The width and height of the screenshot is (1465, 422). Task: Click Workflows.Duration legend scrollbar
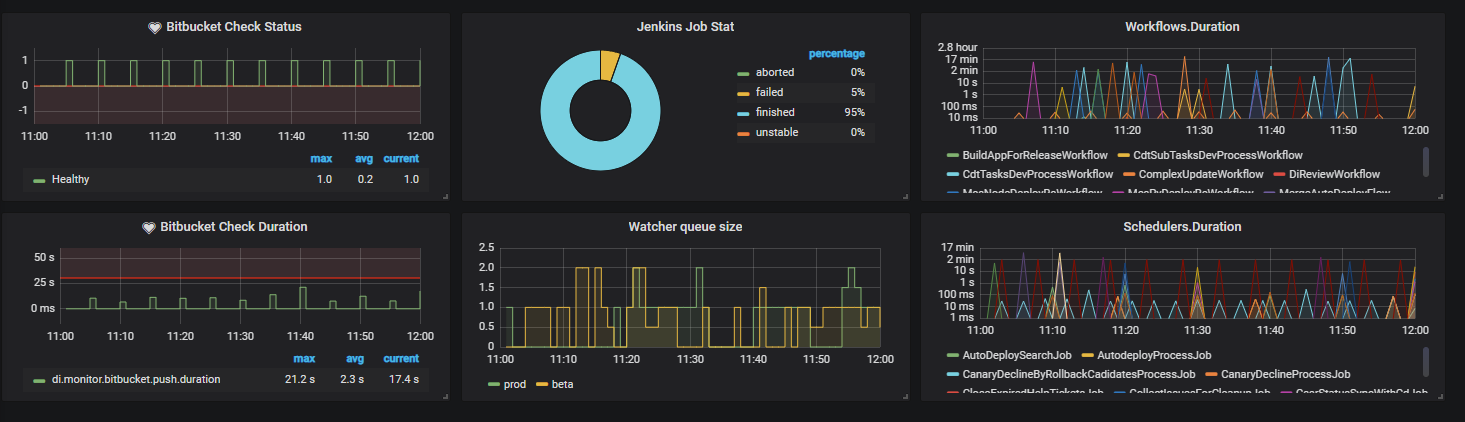pyautogui.click(x=1426, y=162)
